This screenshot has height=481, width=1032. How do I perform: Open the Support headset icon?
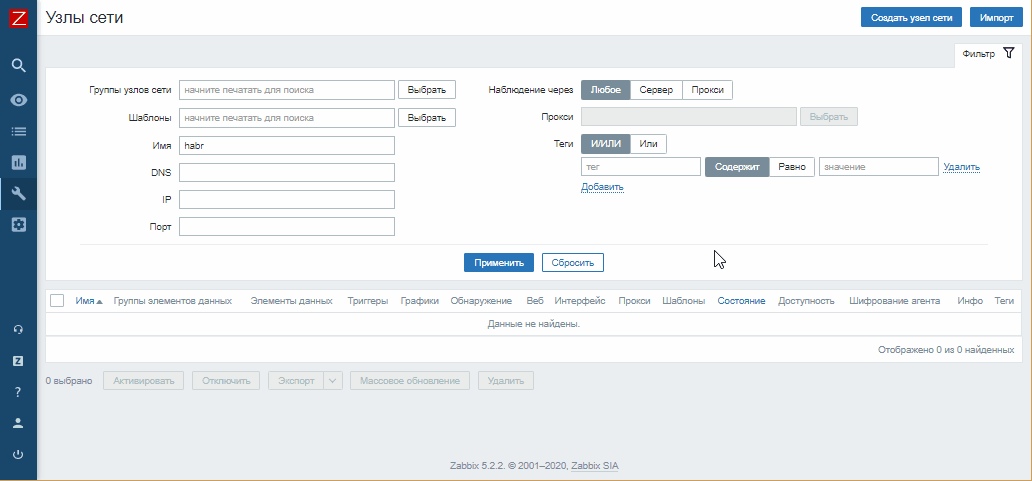point(18,330)
